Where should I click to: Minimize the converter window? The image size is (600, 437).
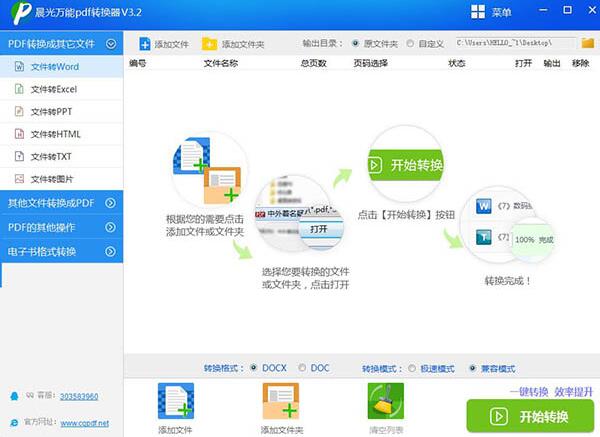[x=543, y=10]
